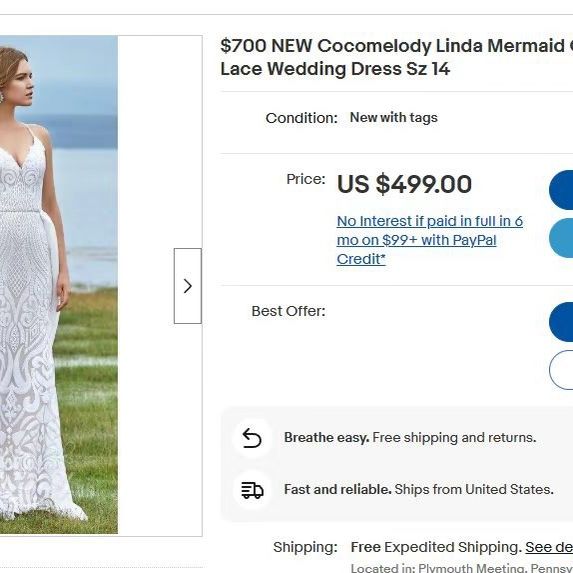Click the delivery truck icon
Image resolution: width=573 pixels, height=573 pixels.
coord(252,490)
